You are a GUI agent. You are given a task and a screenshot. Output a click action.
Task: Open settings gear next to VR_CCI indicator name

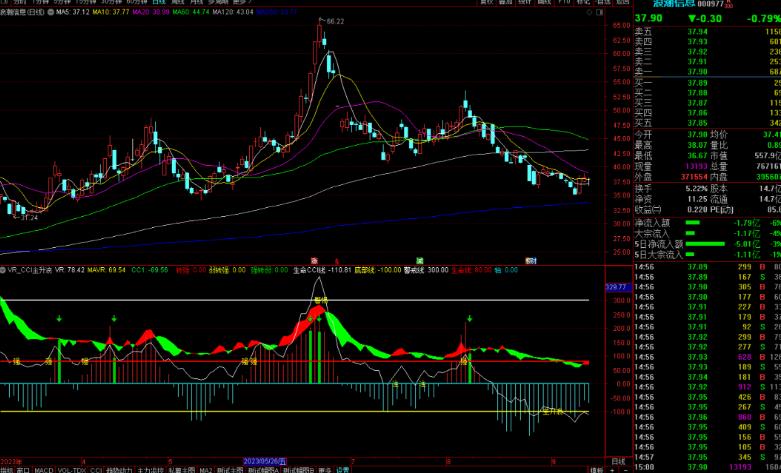(x=3, y=270)
